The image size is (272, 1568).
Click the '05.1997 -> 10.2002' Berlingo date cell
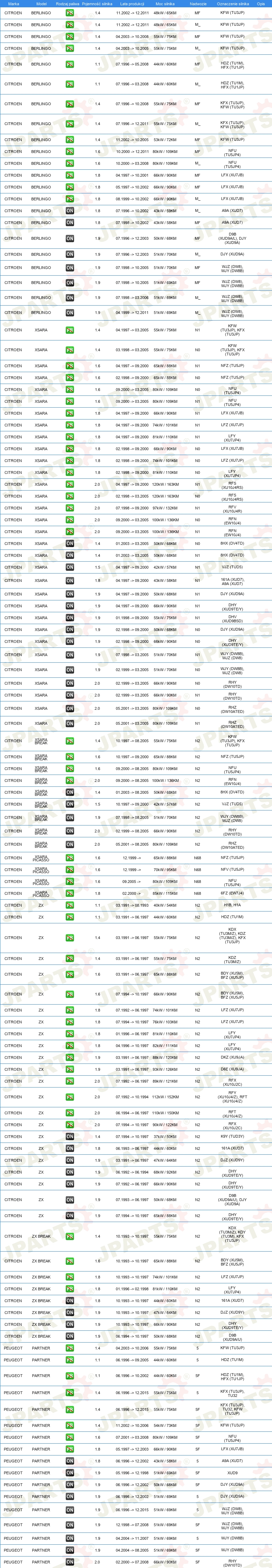[x=133, y=187]
